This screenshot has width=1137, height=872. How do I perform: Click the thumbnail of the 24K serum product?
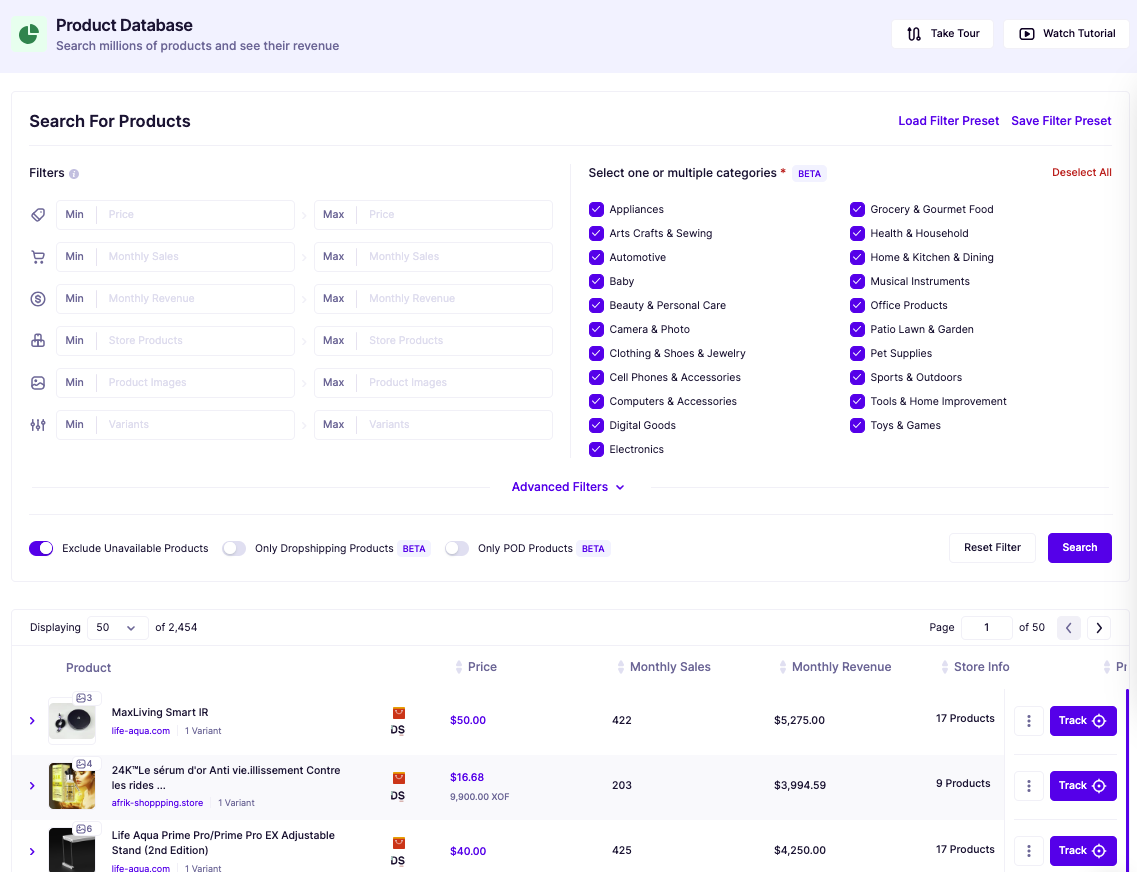point(71,786)
